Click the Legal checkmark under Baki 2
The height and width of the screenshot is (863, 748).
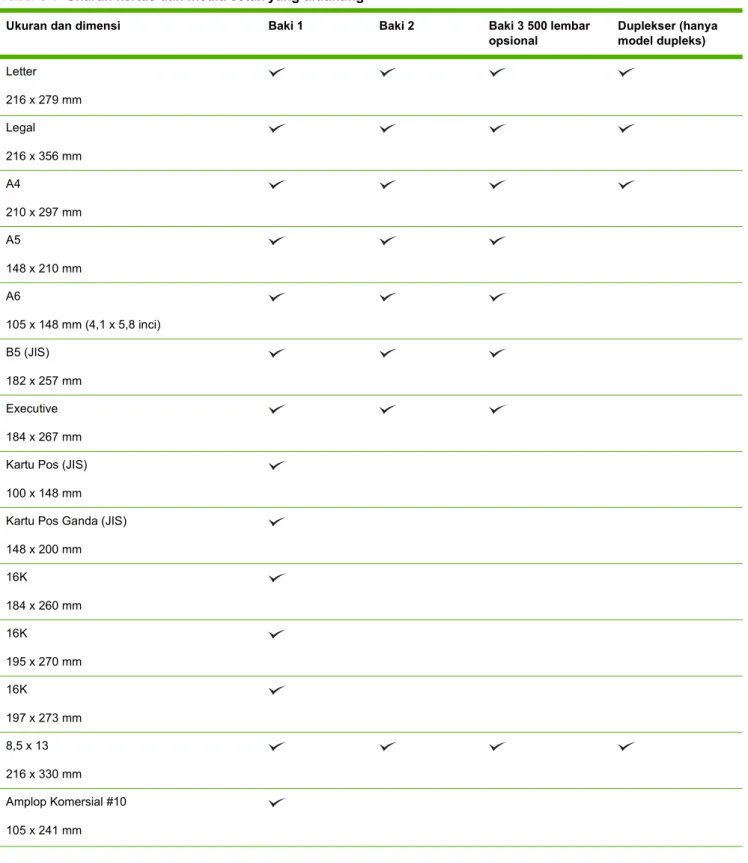[387, 128]
